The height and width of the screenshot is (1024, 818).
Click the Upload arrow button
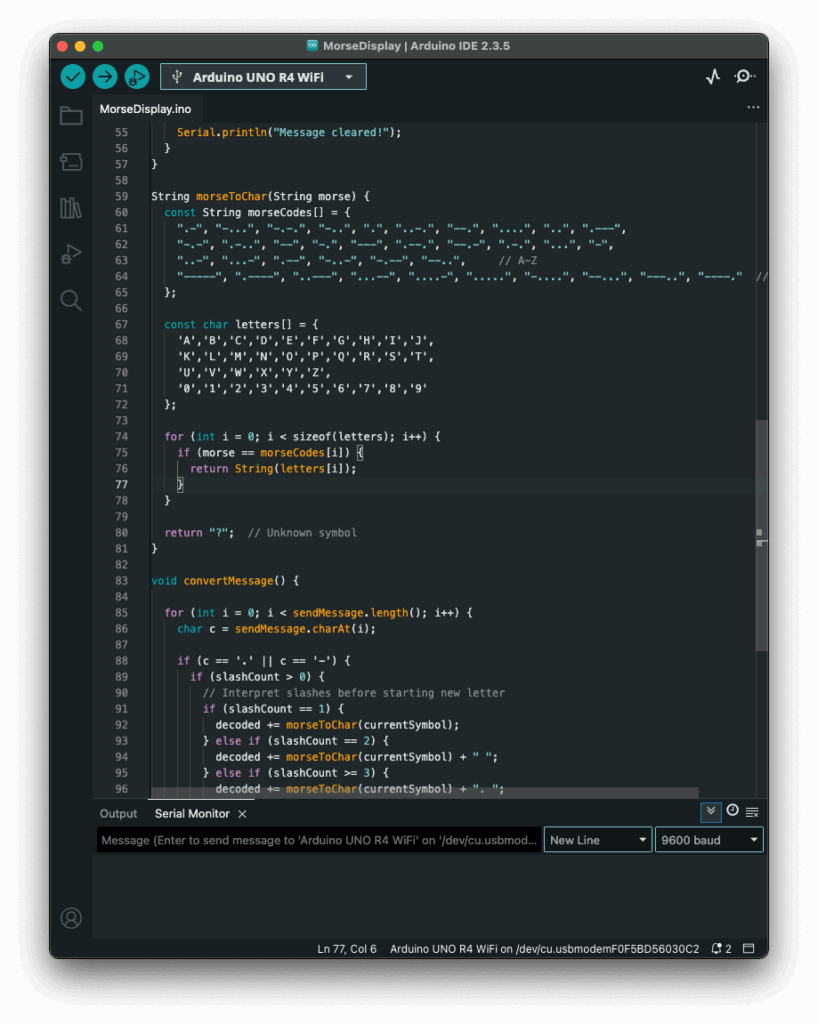(x=104, y=77)
